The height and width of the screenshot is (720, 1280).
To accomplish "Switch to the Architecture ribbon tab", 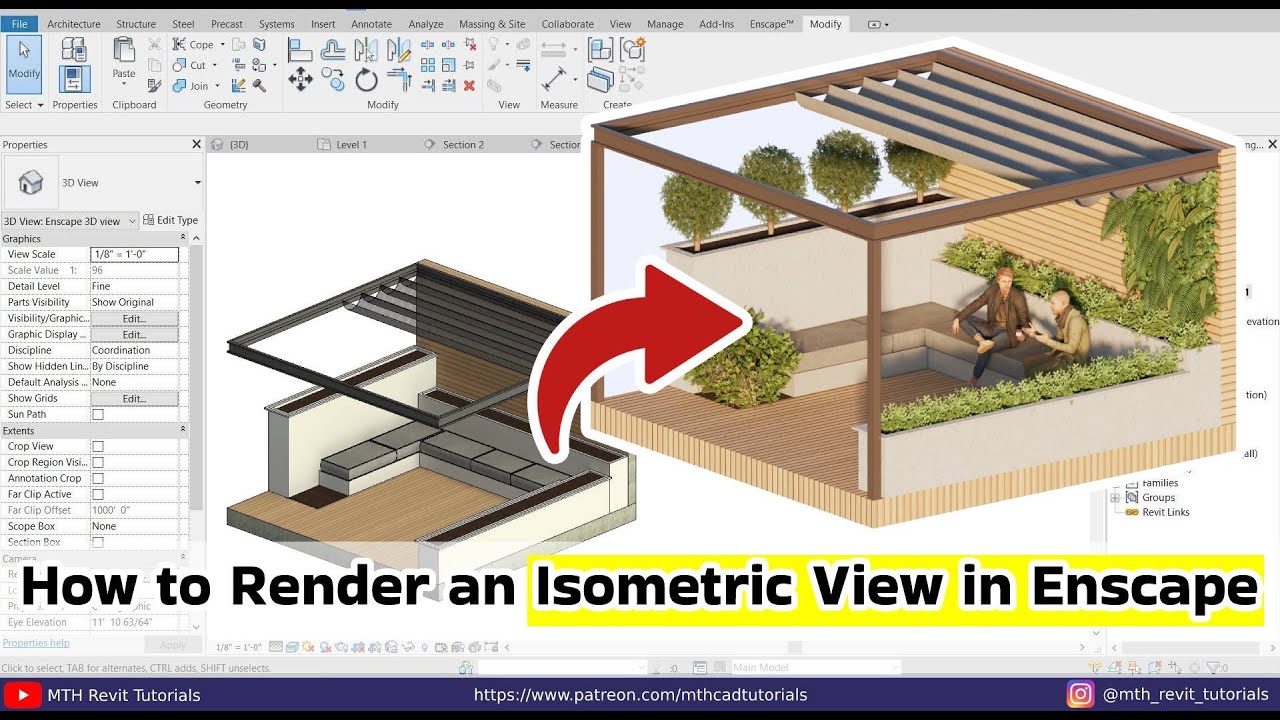I will point(74,24).
